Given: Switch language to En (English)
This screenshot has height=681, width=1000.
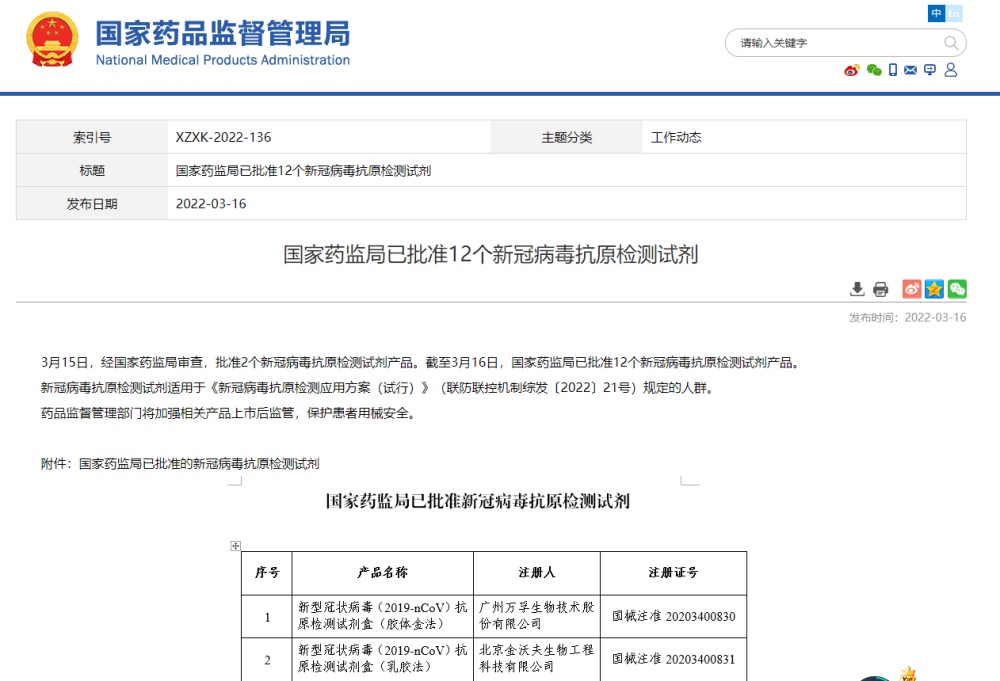Looking at the screenshot, I should tap(954, 13).
